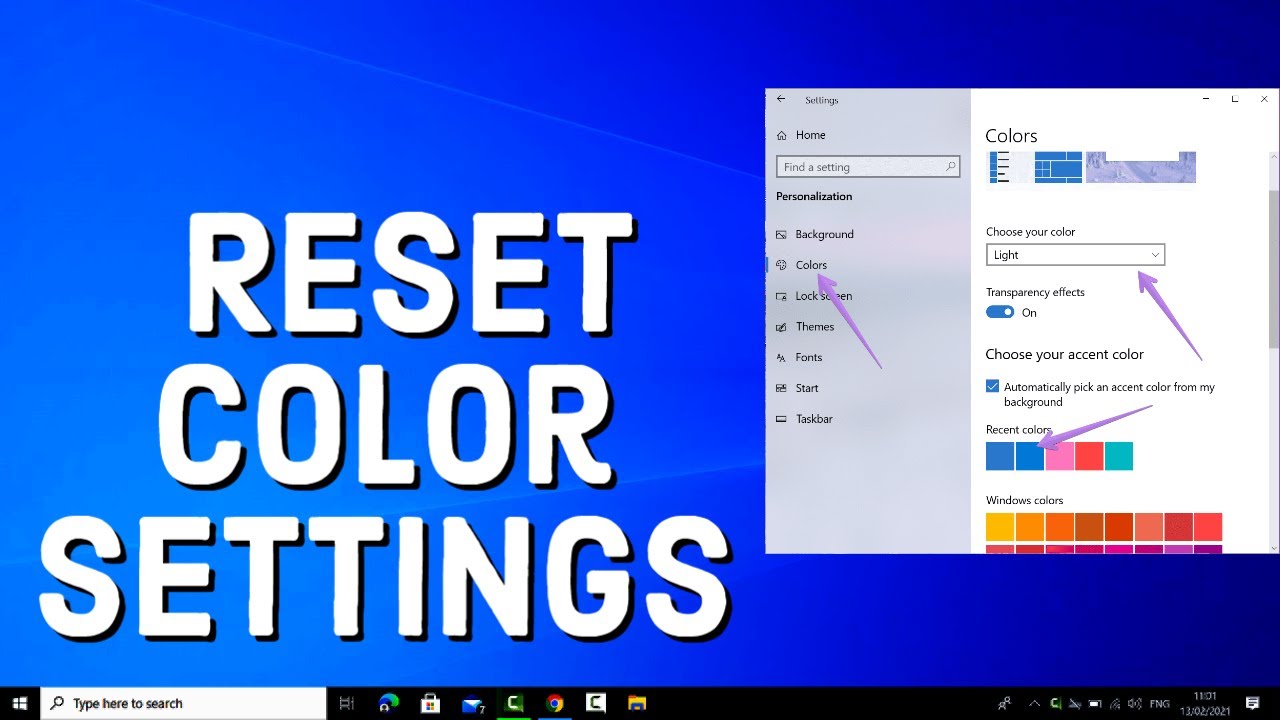Pick the pink recent color

[1060, 456]
